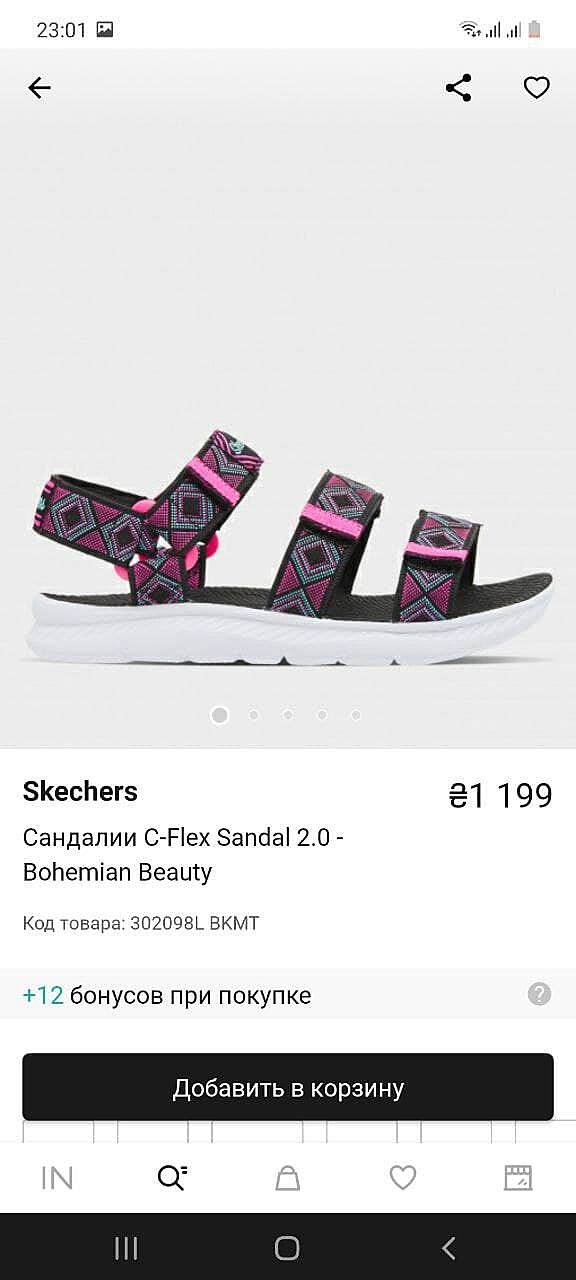Image resolution: width=576 pixels, height=1280 pixels.
Task: Open the IN home tab
Action: point(57,1178)
